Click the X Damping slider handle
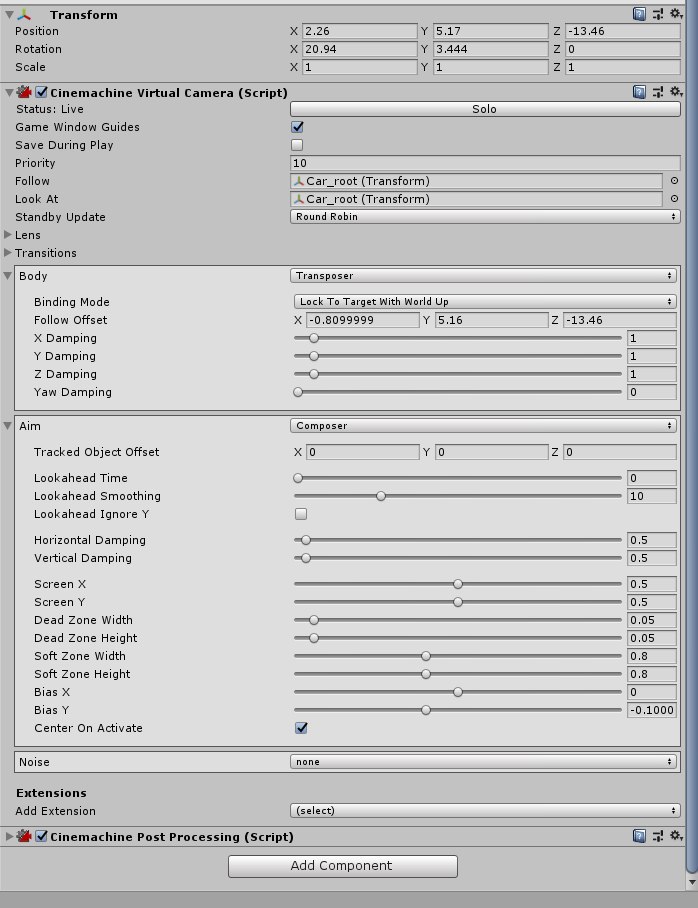698x908 pixels. click(314, 338)
